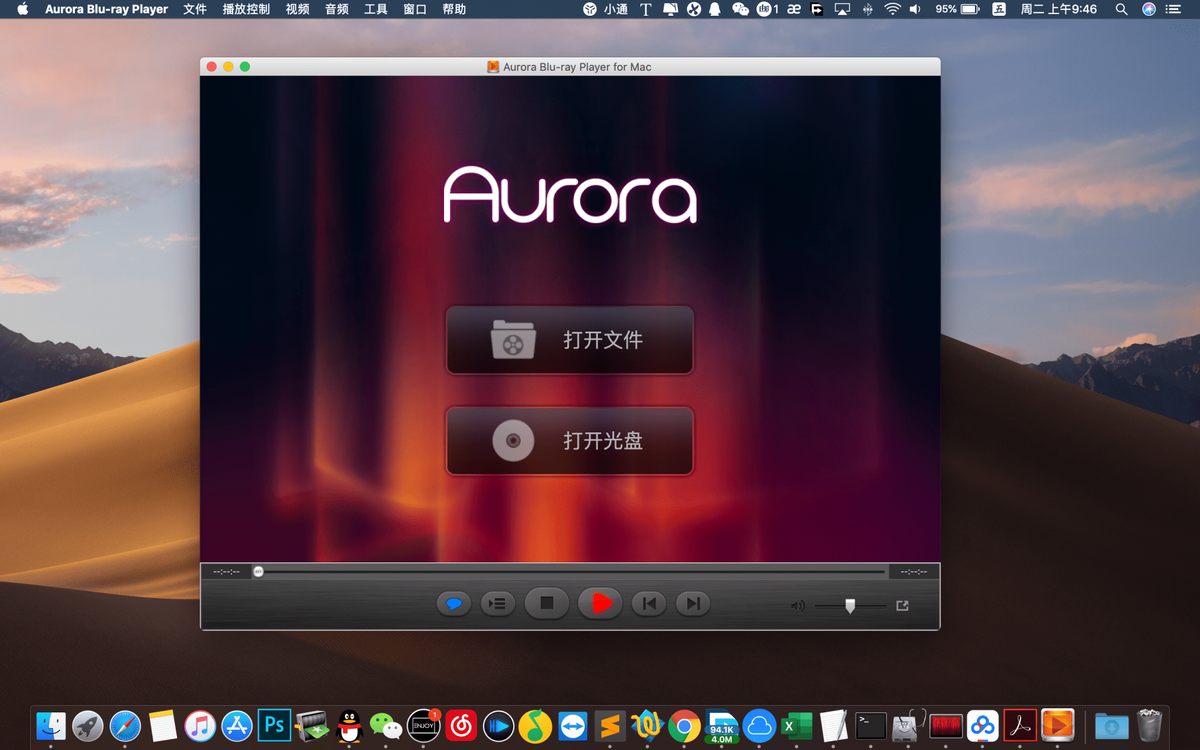1200x750 pixels.
Task: Adjust the player volume slider handle
Action: [850, 605]
